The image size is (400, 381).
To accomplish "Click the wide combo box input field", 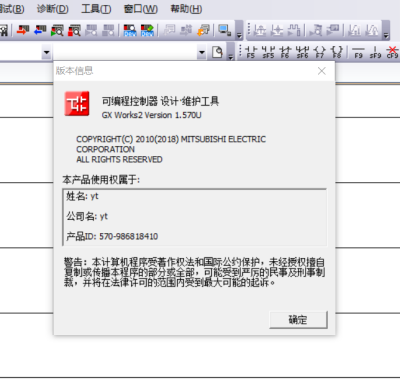I will 125,52.
